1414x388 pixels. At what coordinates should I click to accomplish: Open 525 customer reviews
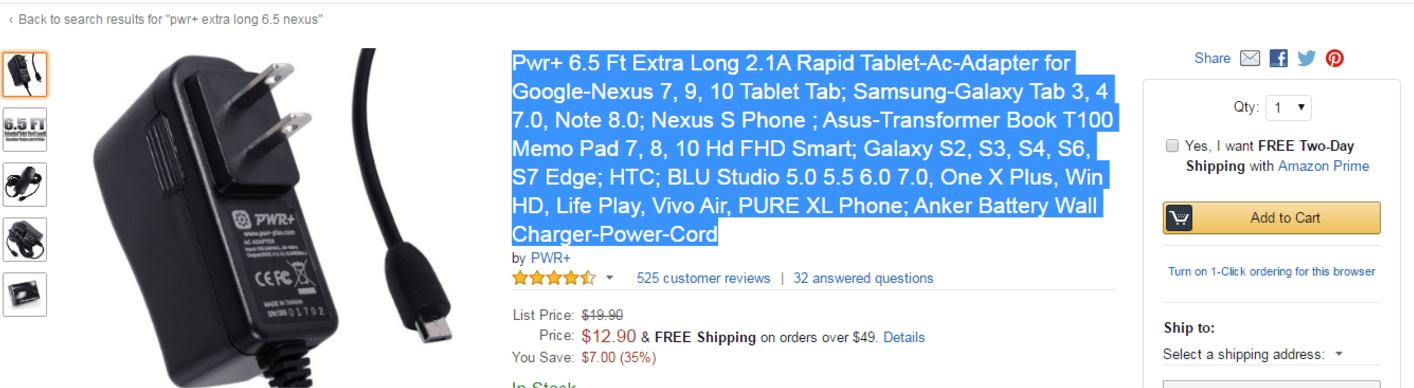click(703, 278)
